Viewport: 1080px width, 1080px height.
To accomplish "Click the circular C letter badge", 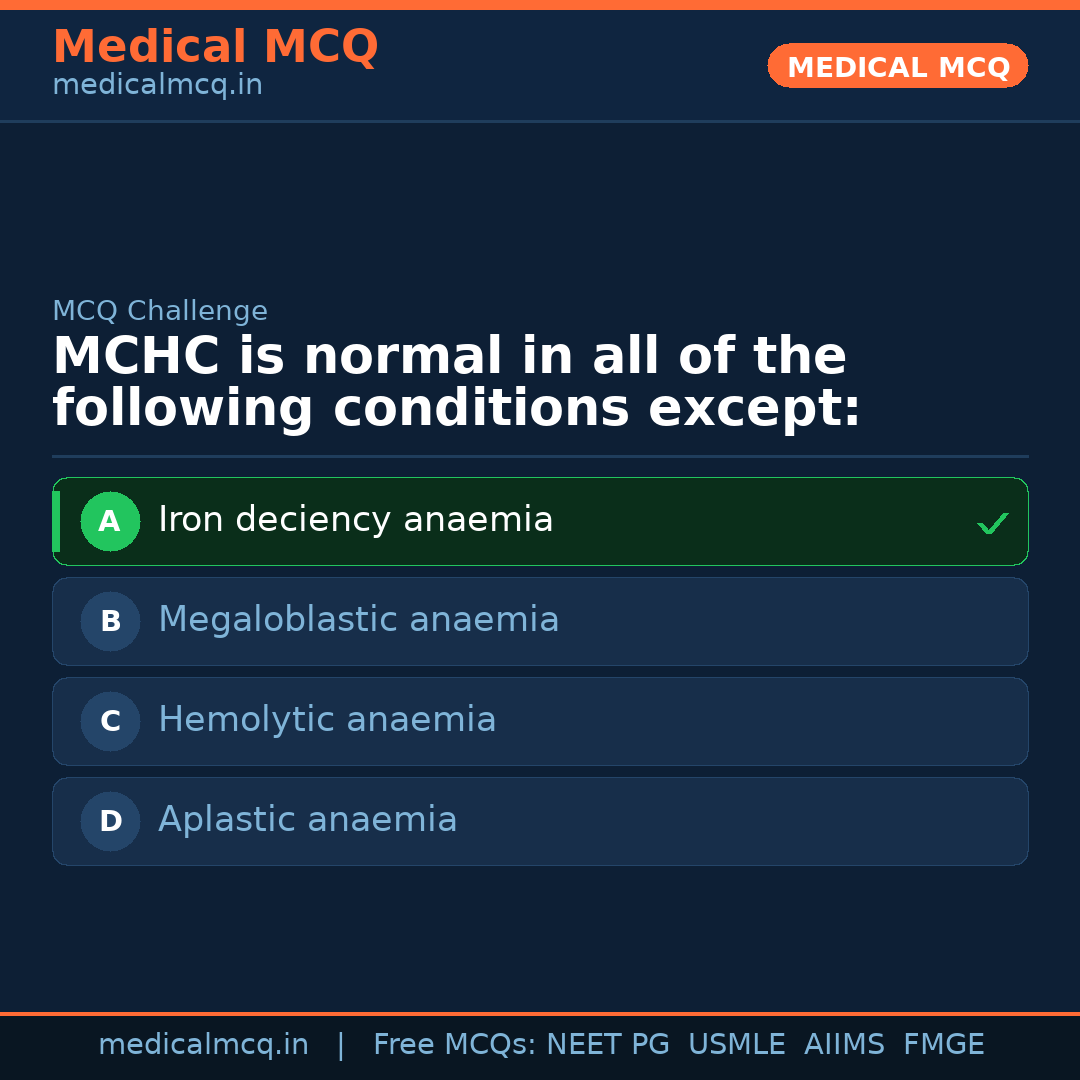I will pyautogui.click(x=110, y=721).
